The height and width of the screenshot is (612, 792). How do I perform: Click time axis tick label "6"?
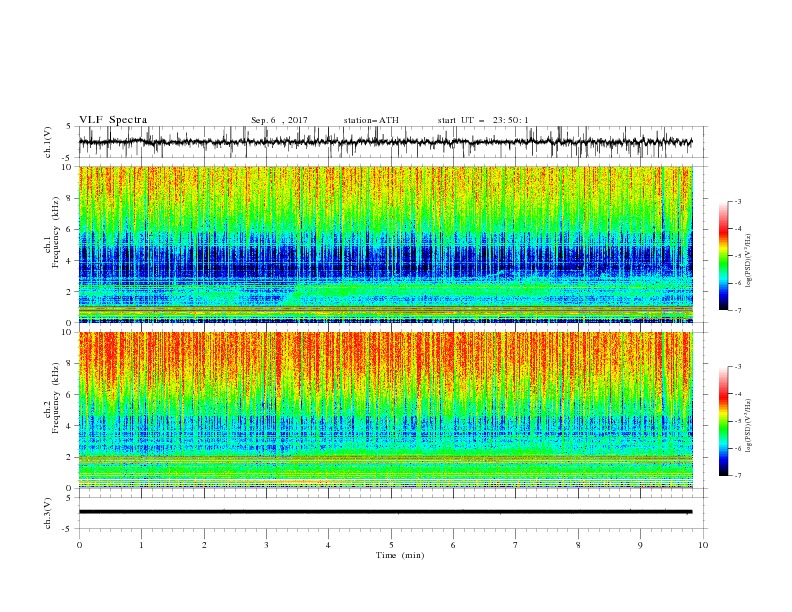tap(453, 545)
